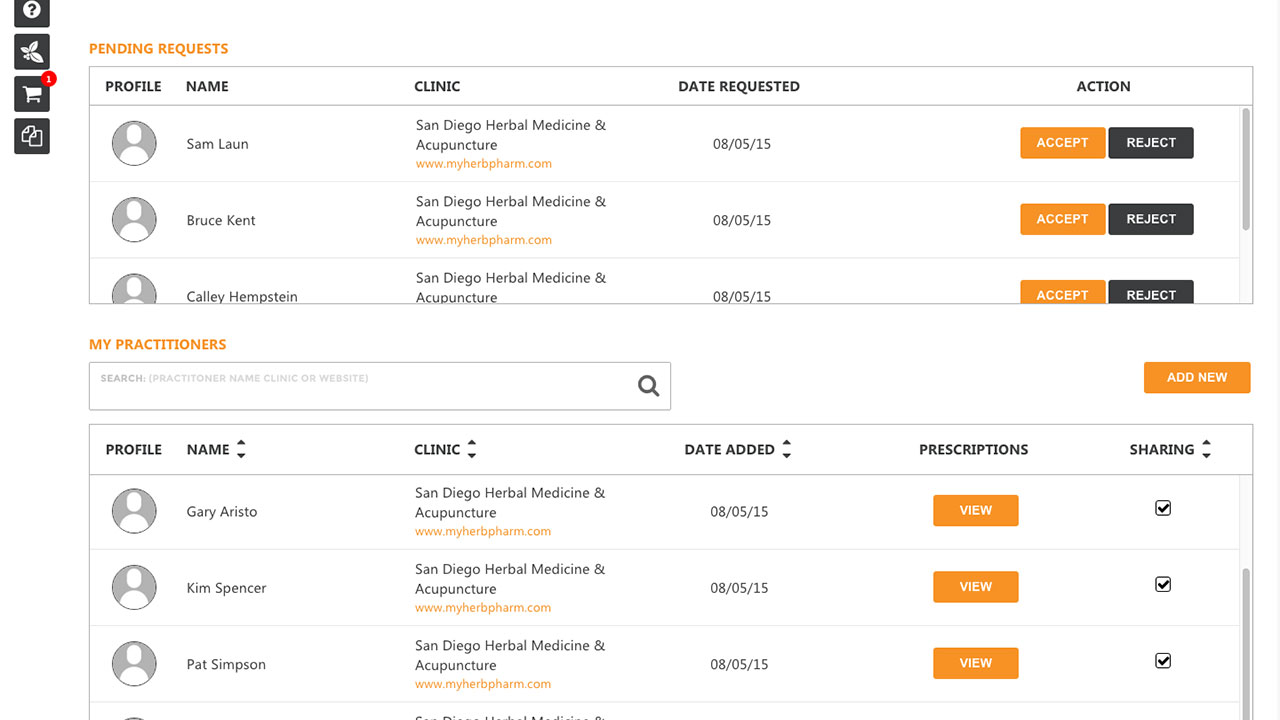View Gary Aristo's prescriptions

(x=976, y=510)
